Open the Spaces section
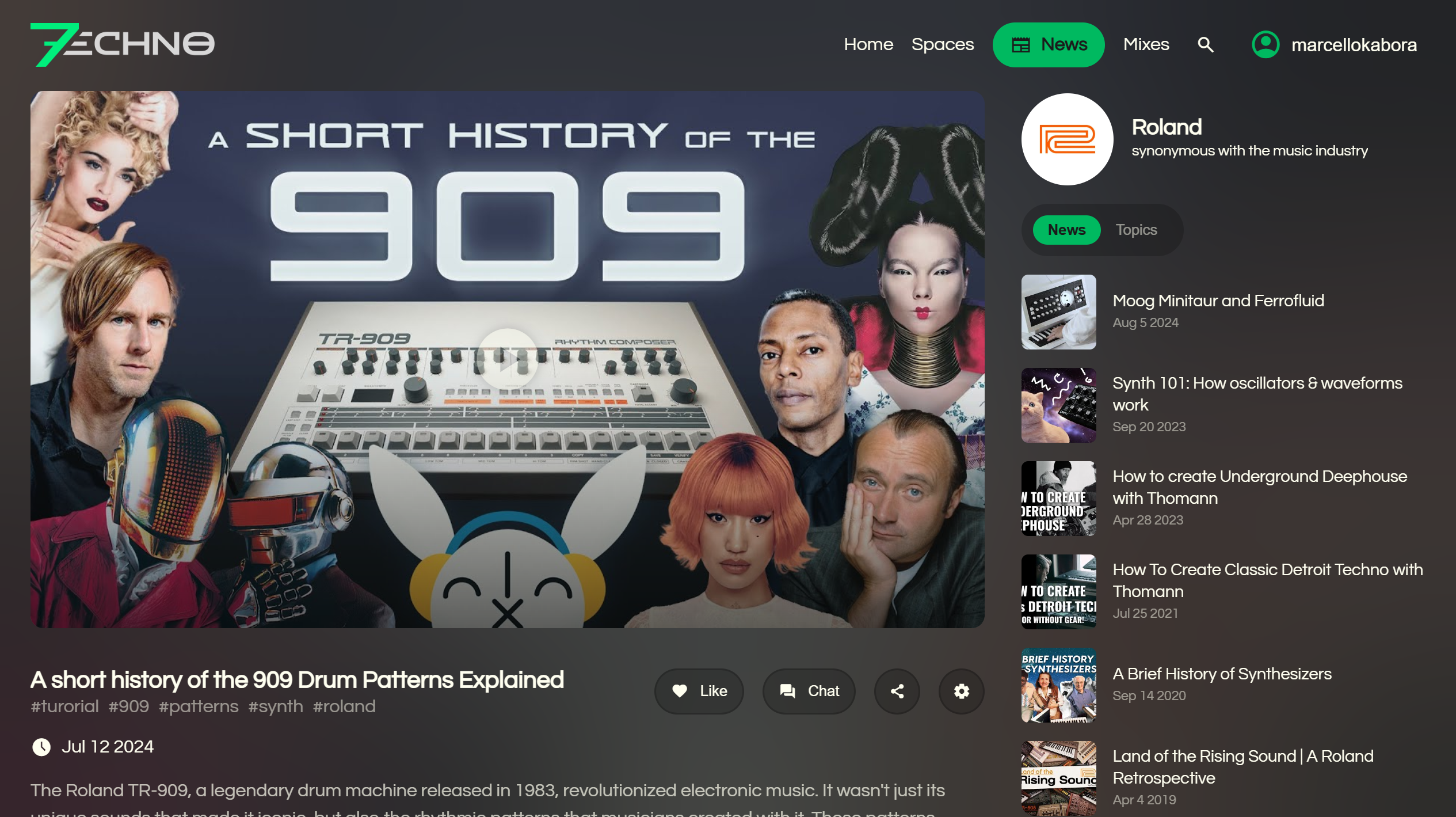This screenshot has width=1456, height=817. (x=942, y=44)
